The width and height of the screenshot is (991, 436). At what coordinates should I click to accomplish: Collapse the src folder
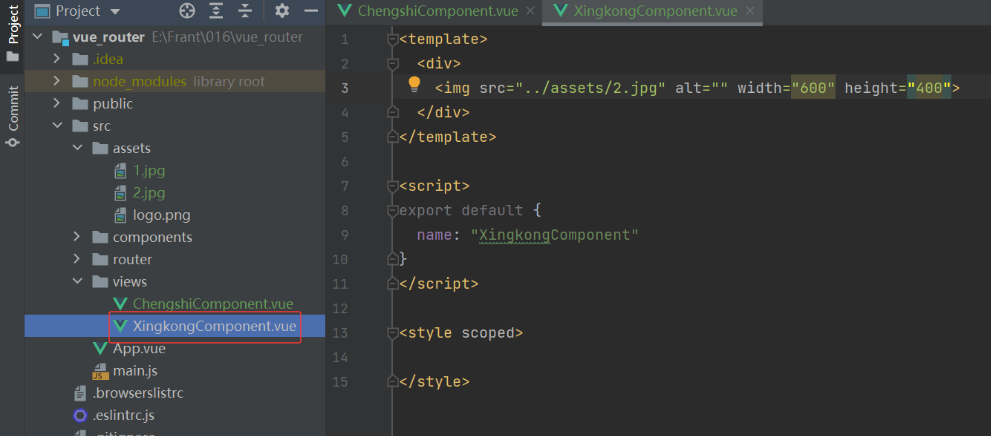click(x=57, y=126)
